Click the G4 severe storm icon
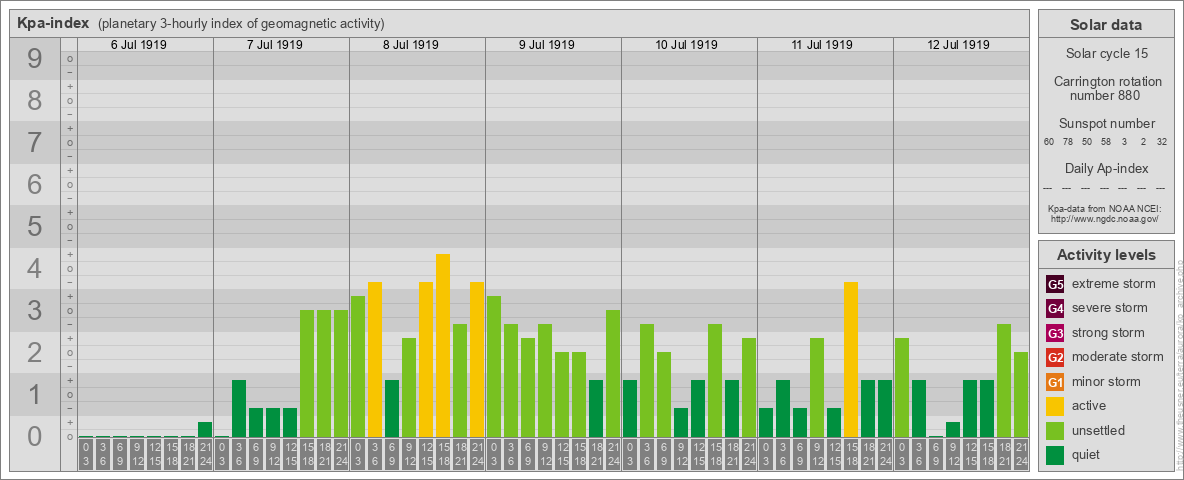Viewport: 1184px width, 480px height. click(x=1055, y=309)
